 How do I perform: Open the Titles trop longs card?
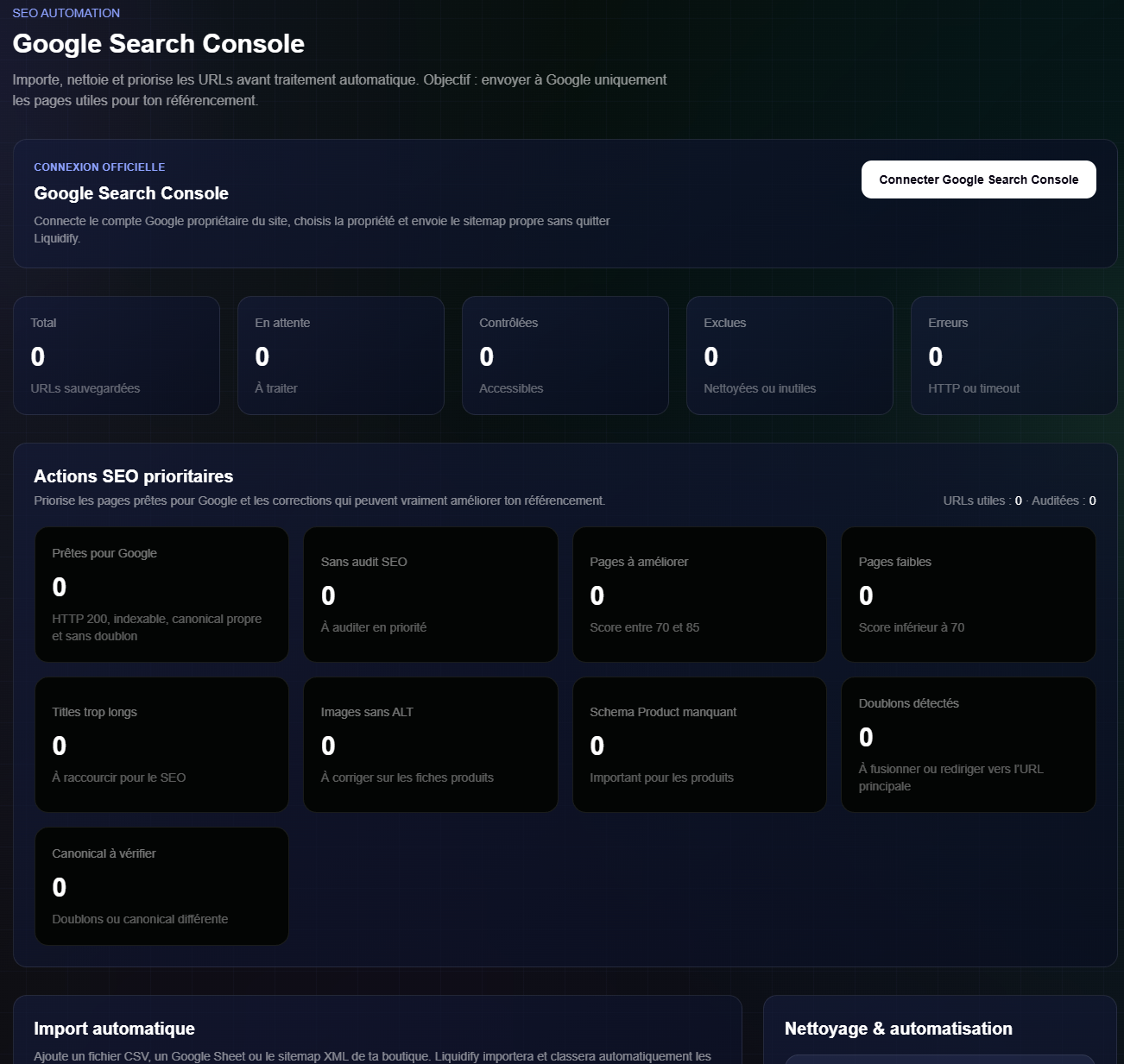(x=161, y=745)
